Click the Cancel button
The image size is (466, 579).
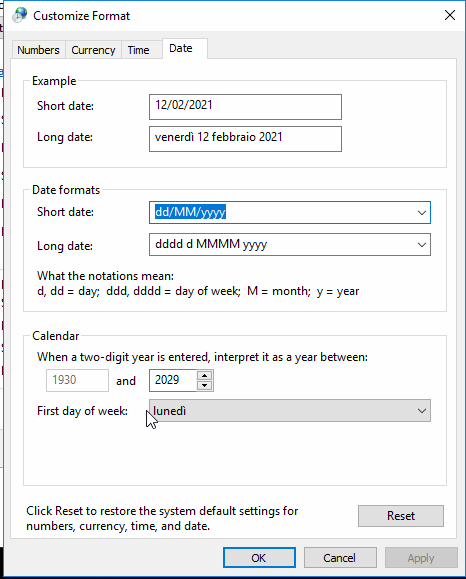tap(340, 558)
